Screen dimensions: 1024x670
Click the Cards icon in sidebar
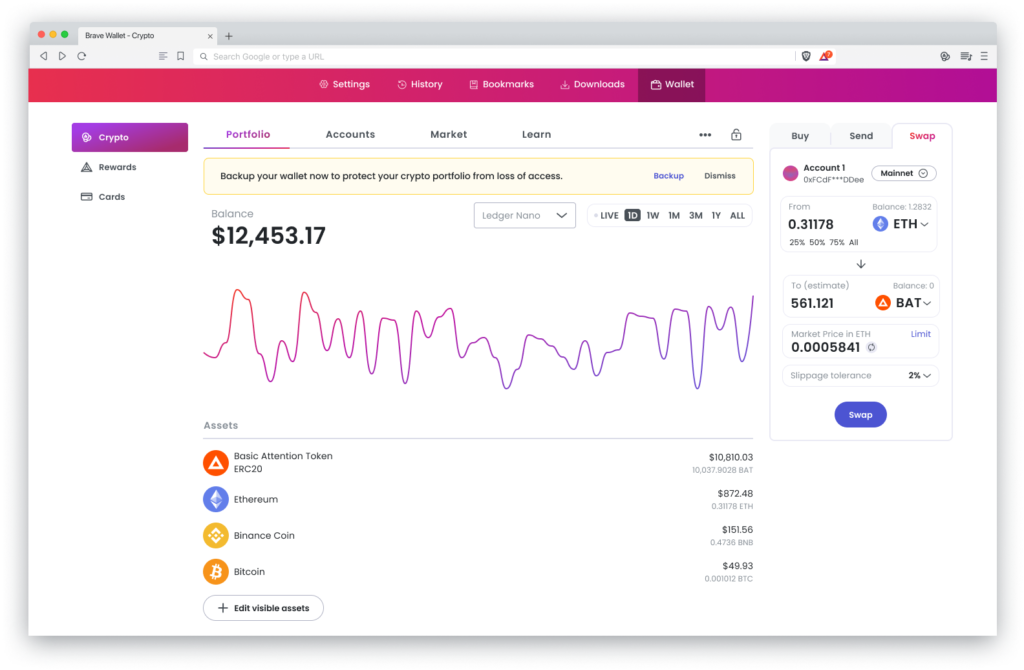point(86,197)
